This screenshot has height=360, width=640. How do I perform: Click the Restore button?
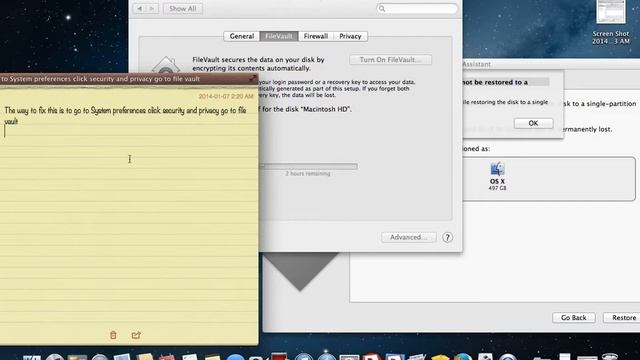[623, 318]
